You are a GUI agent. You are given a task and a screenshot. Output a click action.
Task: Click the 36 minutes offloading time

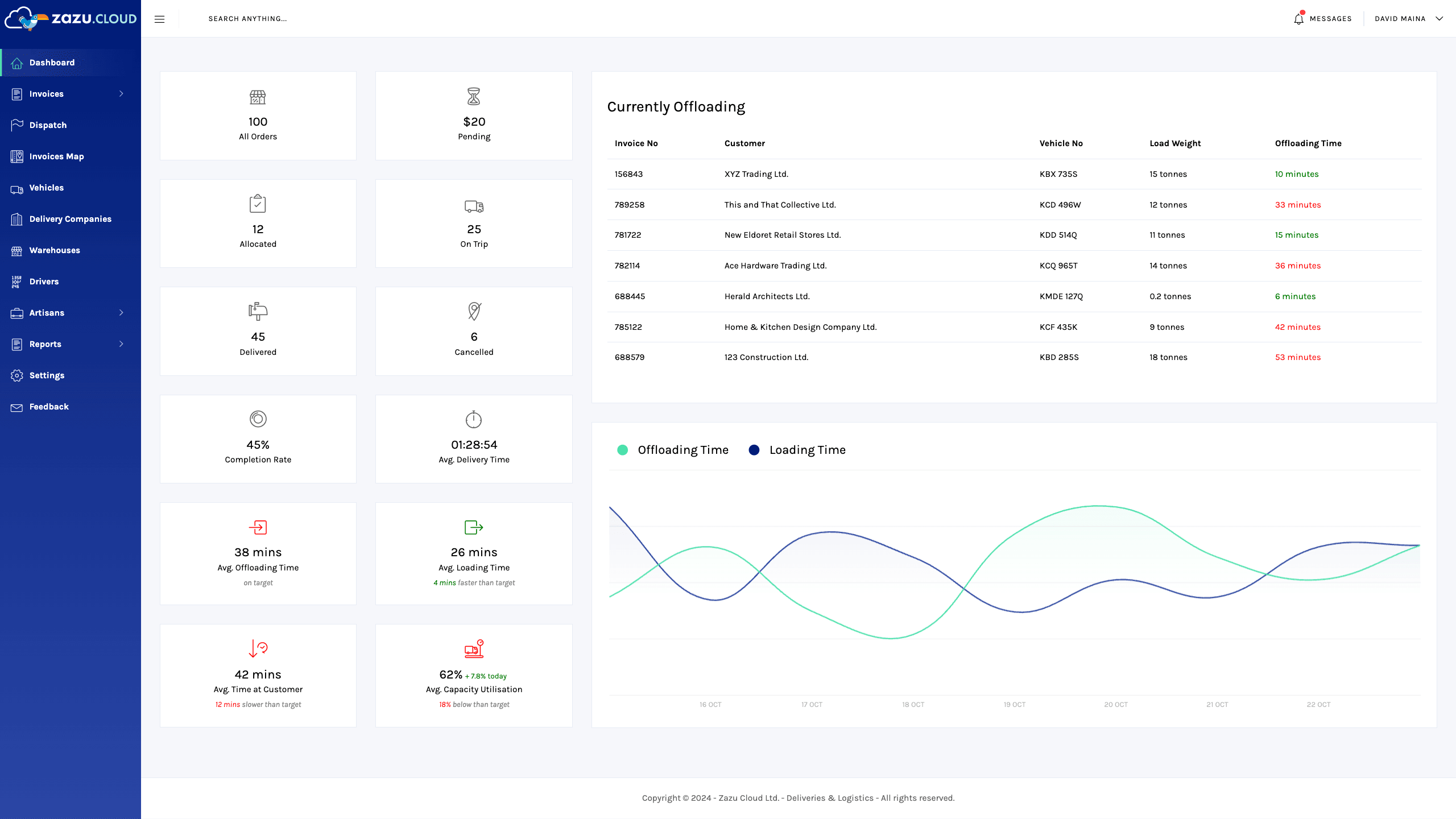(x=1297, y=266)
